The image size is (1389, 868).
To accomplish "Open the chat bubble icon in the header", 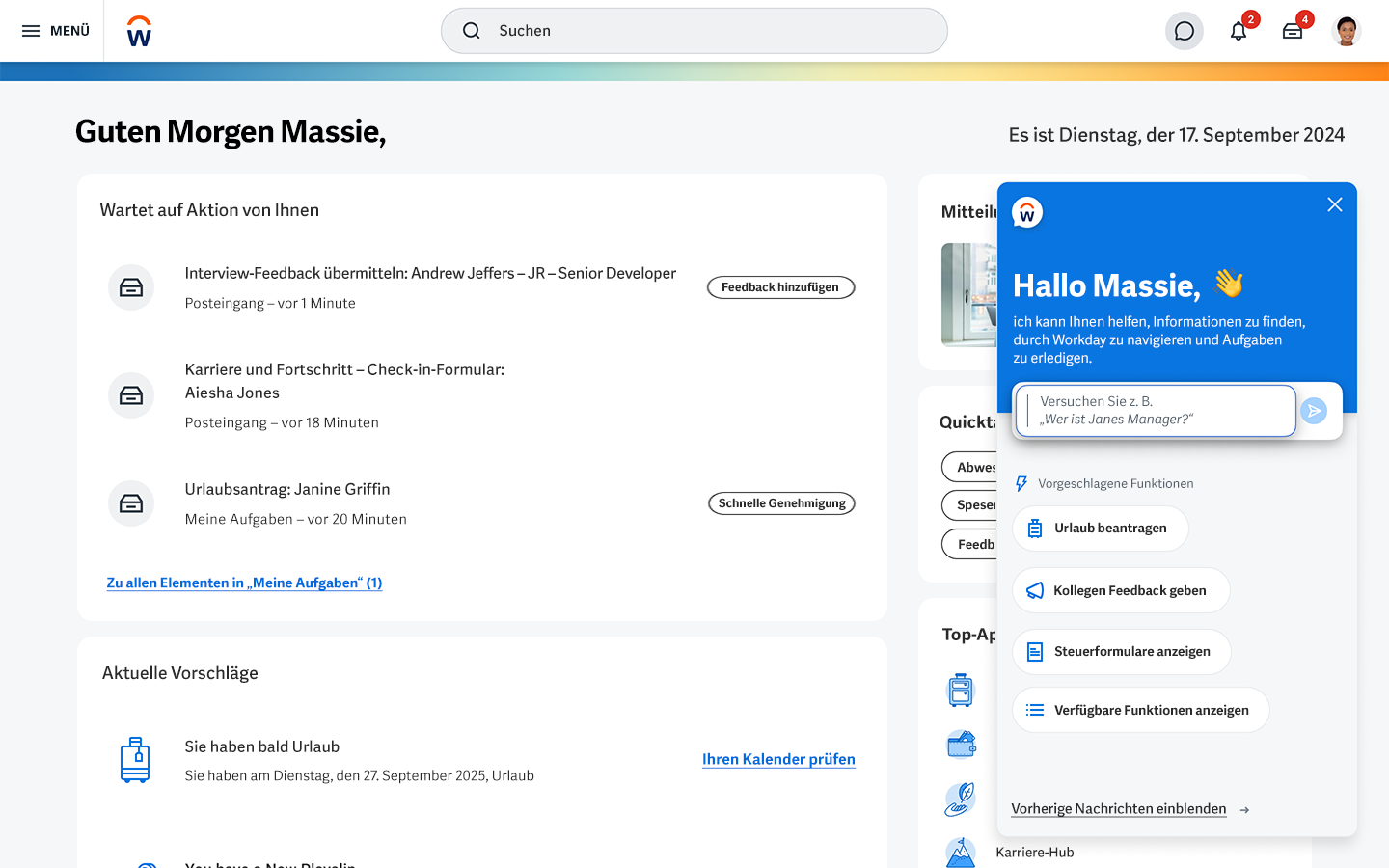I will 1184,31.
